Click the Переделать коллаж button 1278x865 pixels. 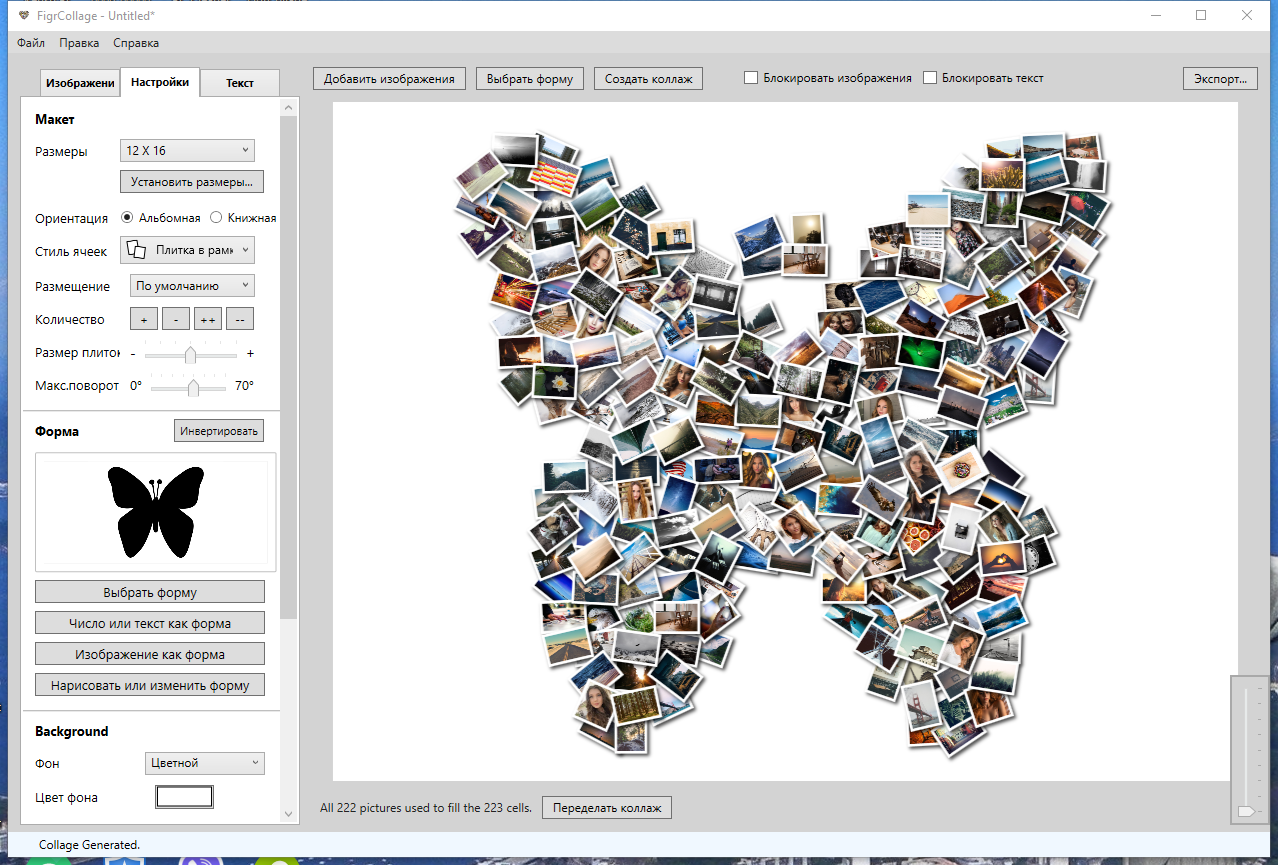point(606,808)
